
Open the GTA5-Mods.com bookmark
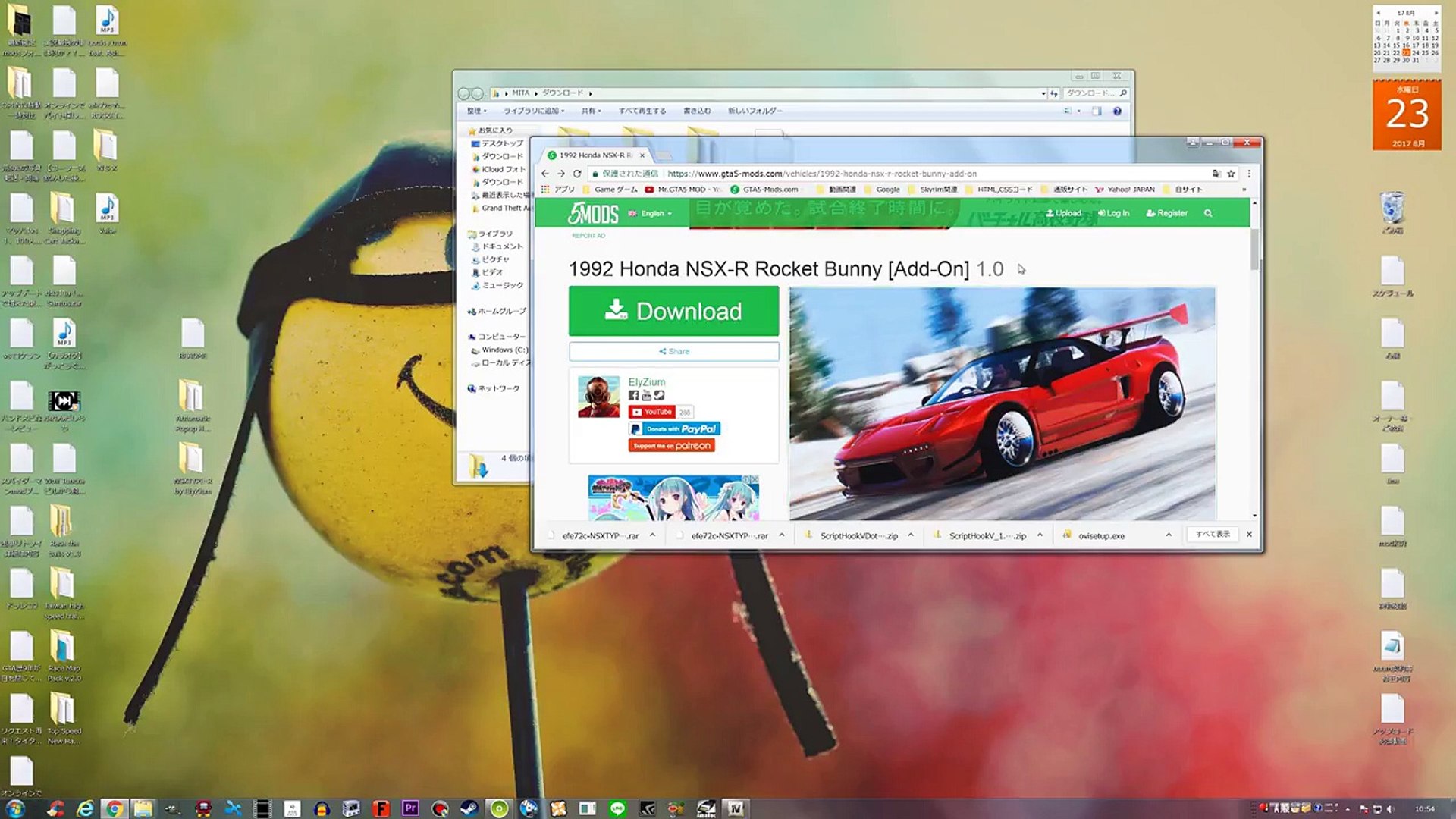(x=764, y=190)
